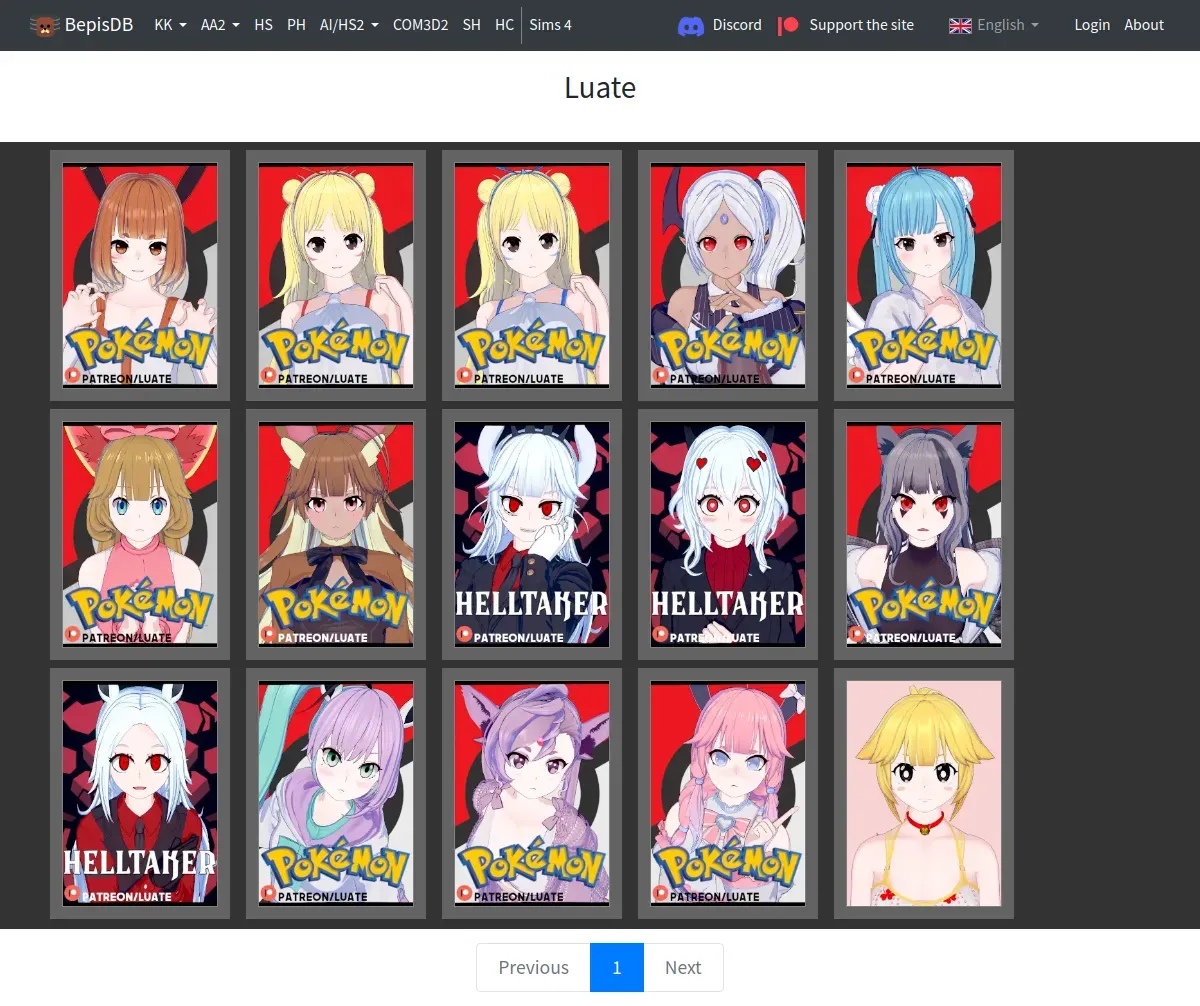This screenshot has width=1200, height=1006.
Task: Open the BepisDB home link
Action: [x=82, y=25]
